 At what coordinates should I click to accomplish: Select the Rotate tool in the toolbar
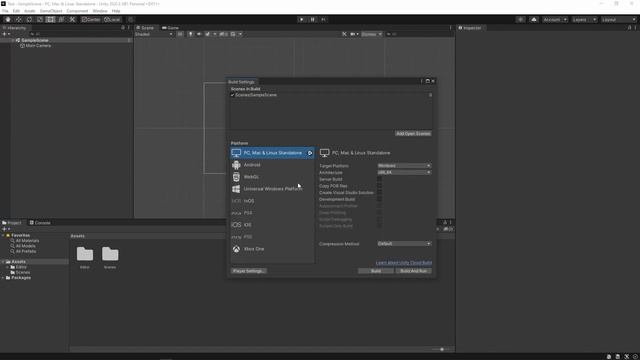click(29, 20)
